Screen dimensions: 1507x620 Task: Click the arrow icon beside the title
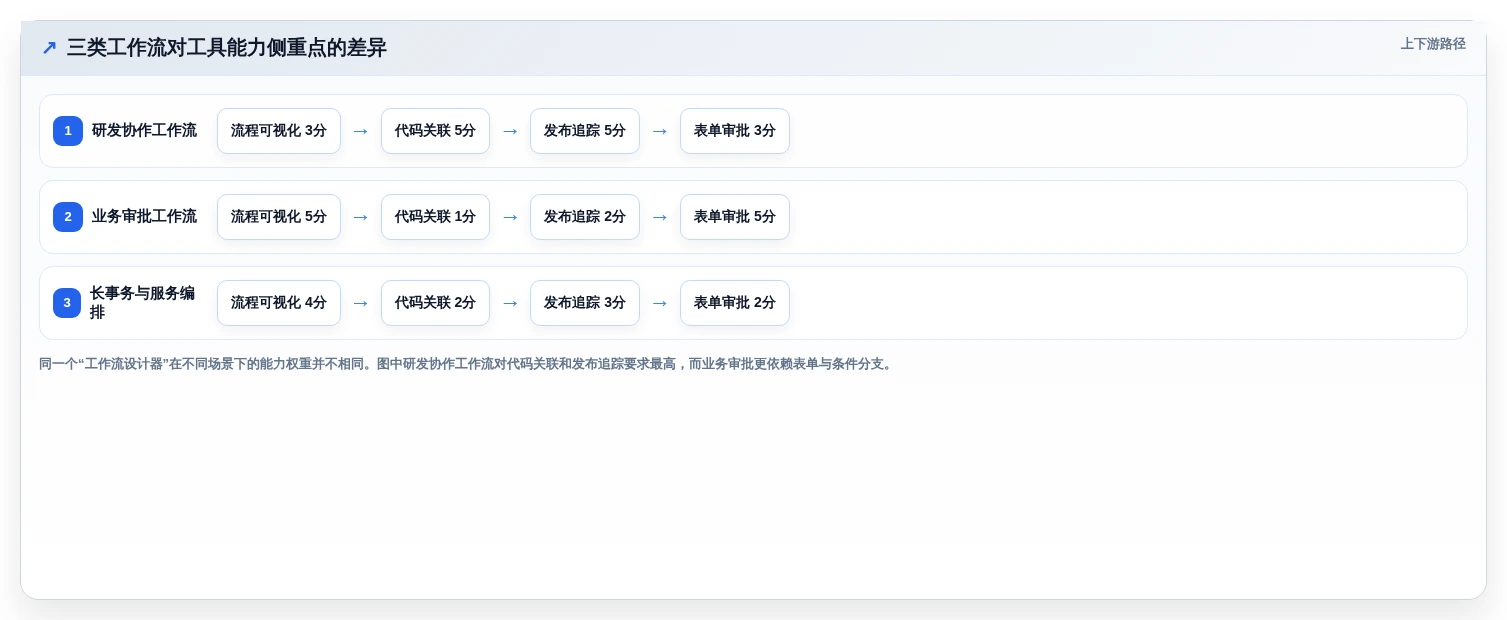[49, 48]
